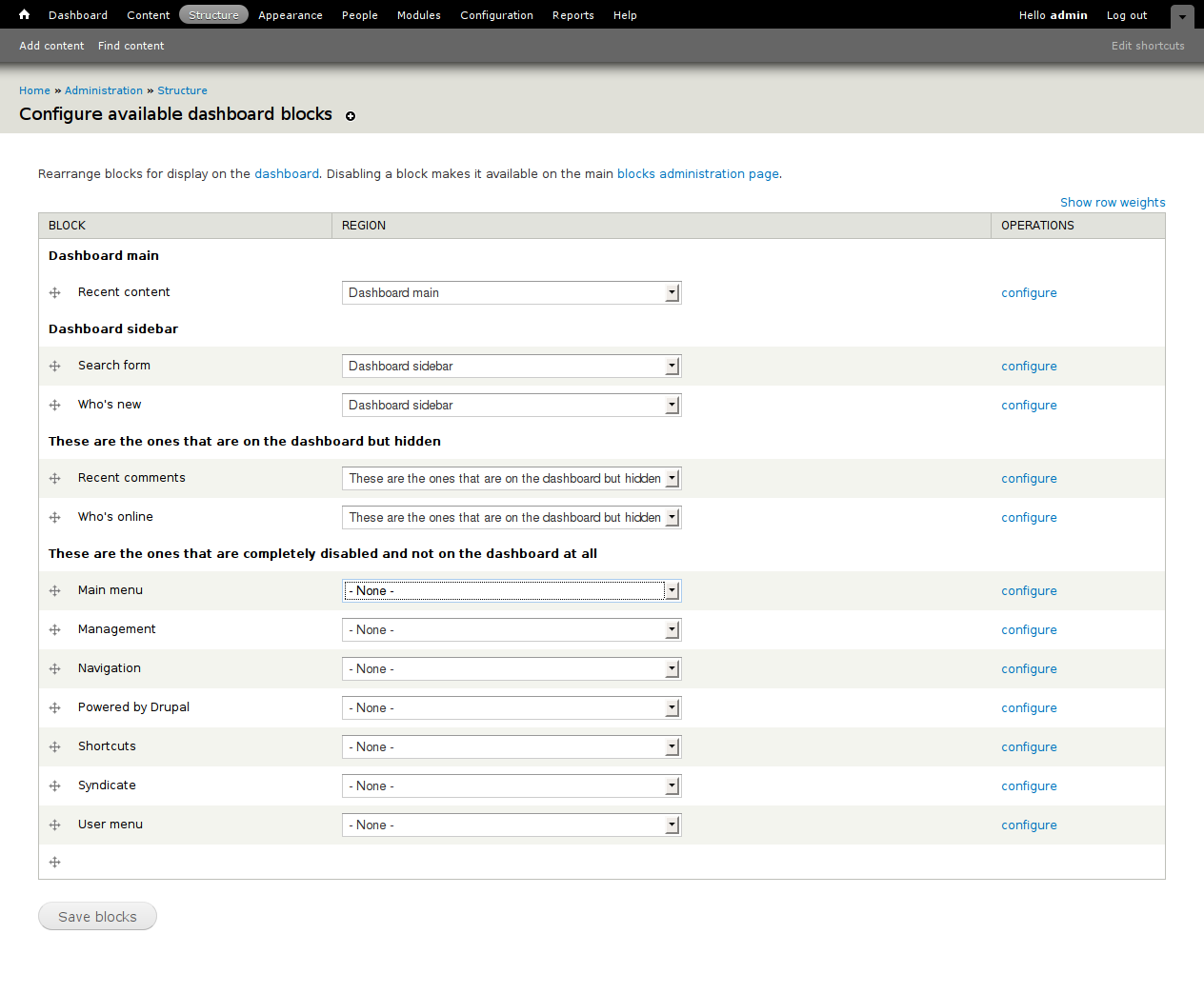Screen dimensions: 1204x994
Task: Grab the move handle for Recent comments
Action: tap(54, 478)
